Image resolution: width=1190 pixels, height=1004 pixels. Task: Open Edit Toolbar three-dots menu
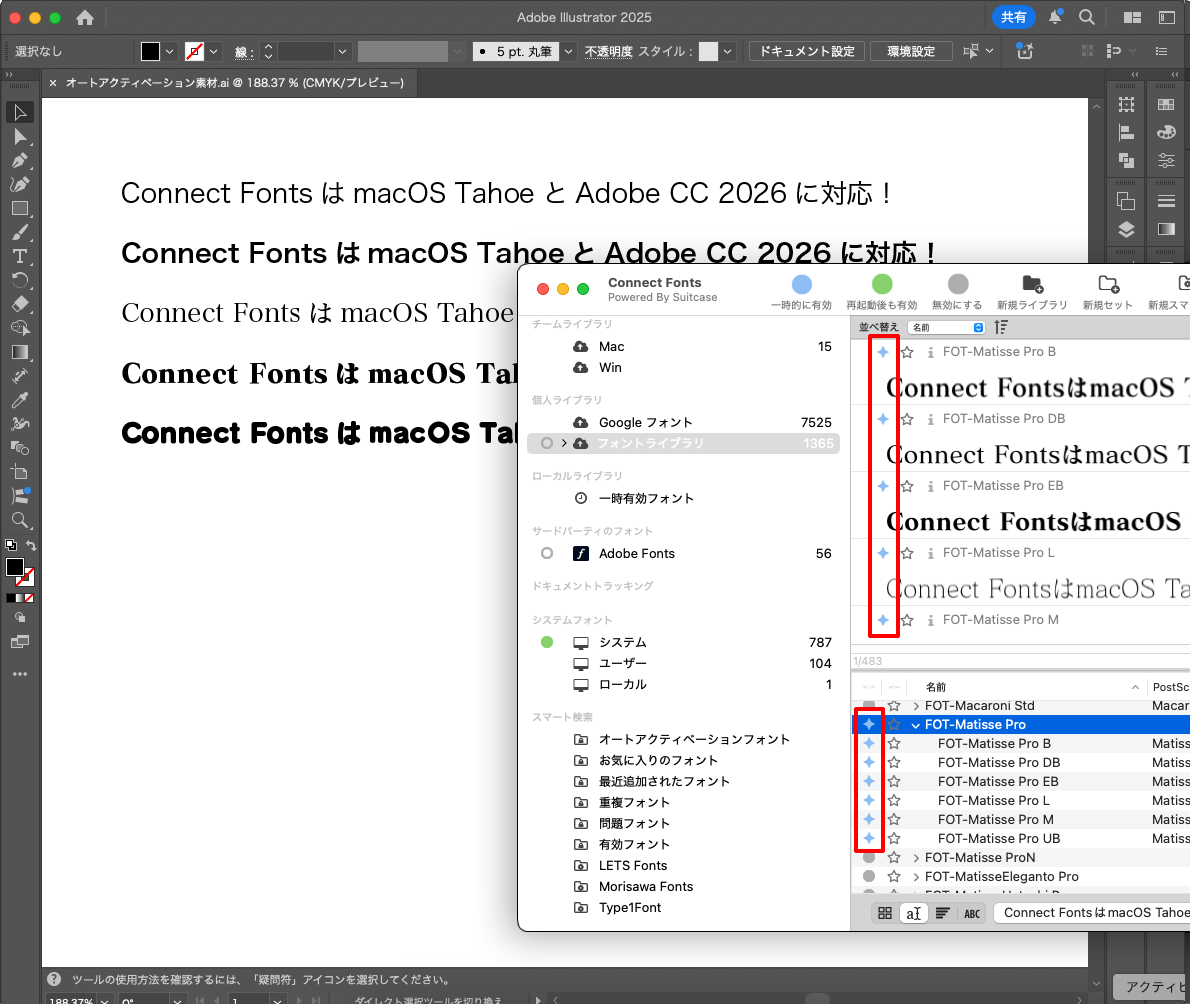tap(20, 674)
